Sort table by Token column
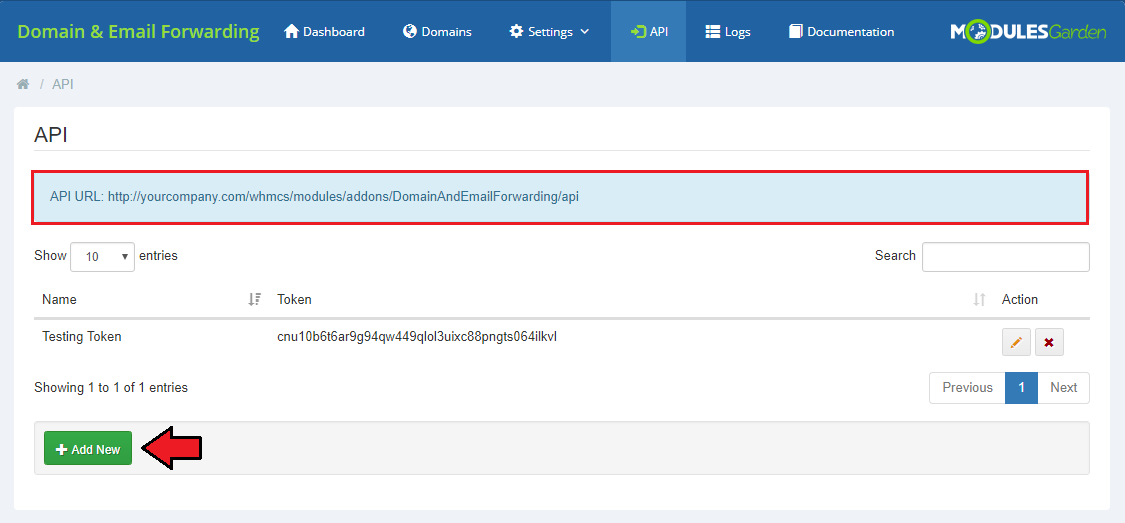1125x523 pixels. pyautogui.click(x=631, y=300)
